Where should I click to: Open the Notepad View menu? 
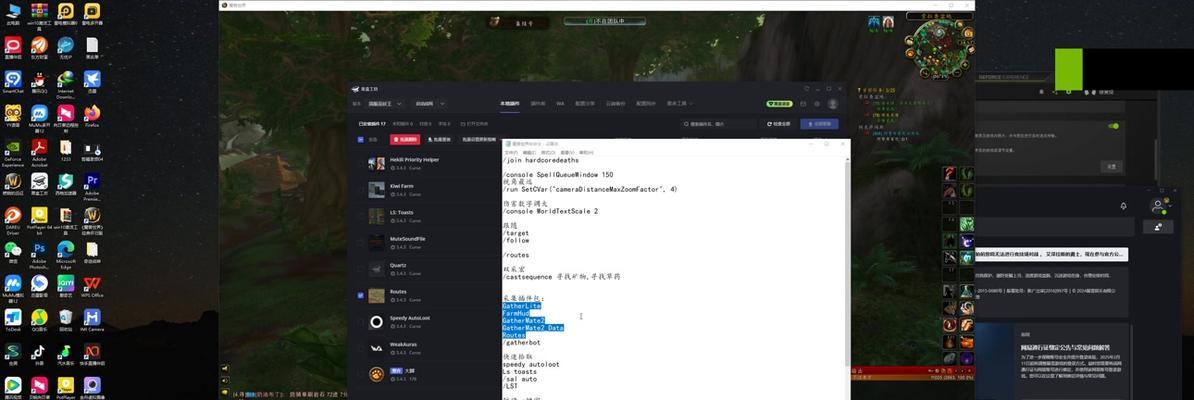(568, 152)
